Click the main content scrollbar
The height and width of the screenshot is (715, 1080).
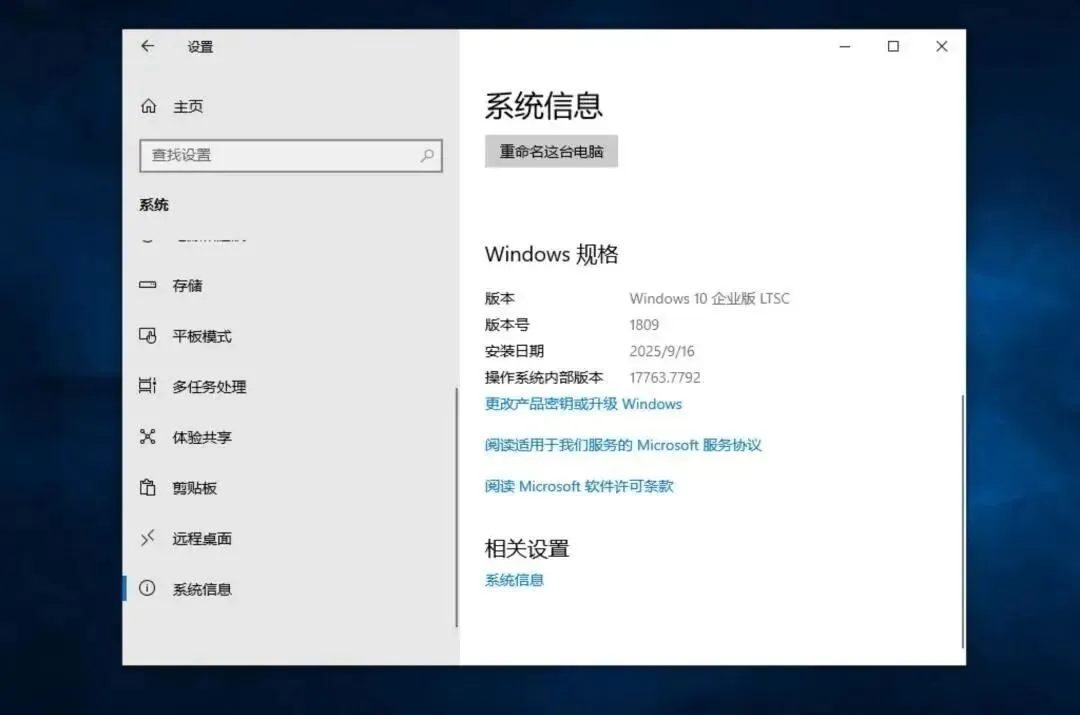962,521
